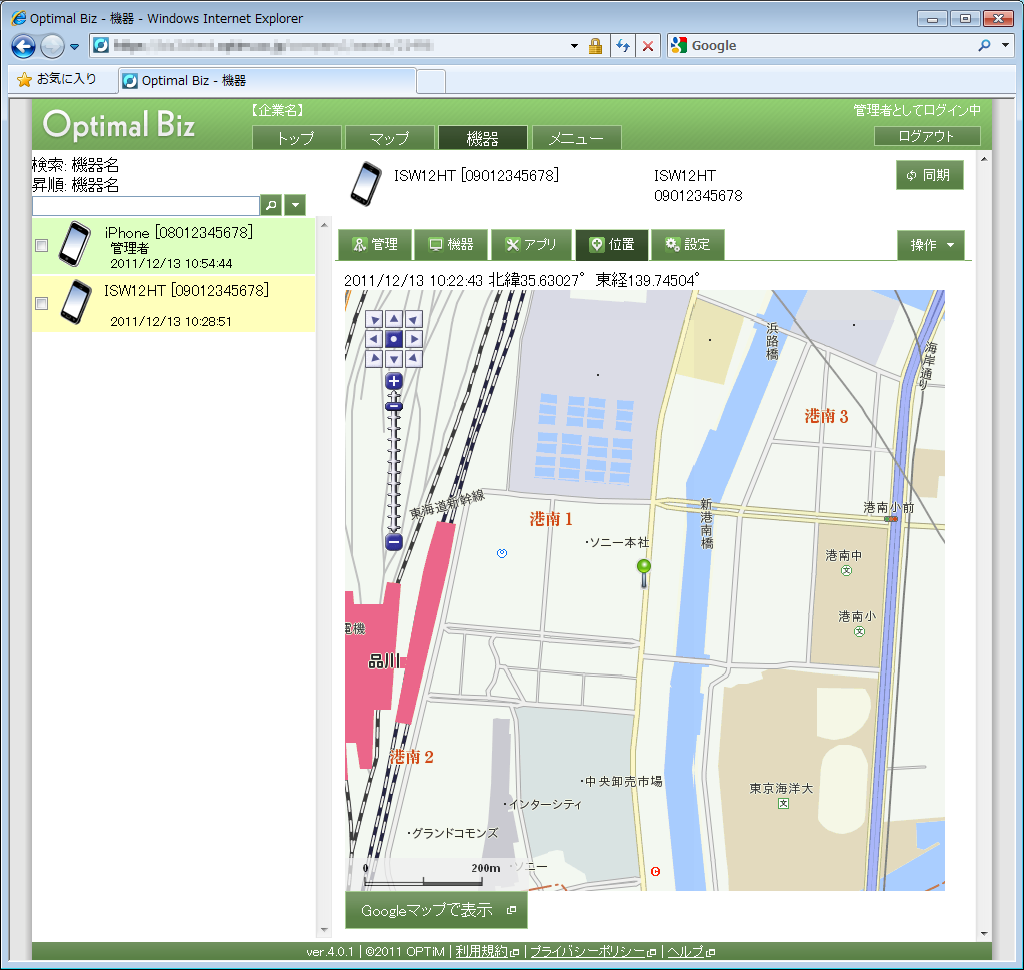
Task: Open the トップ navigation tab
Action: point(296,138)
